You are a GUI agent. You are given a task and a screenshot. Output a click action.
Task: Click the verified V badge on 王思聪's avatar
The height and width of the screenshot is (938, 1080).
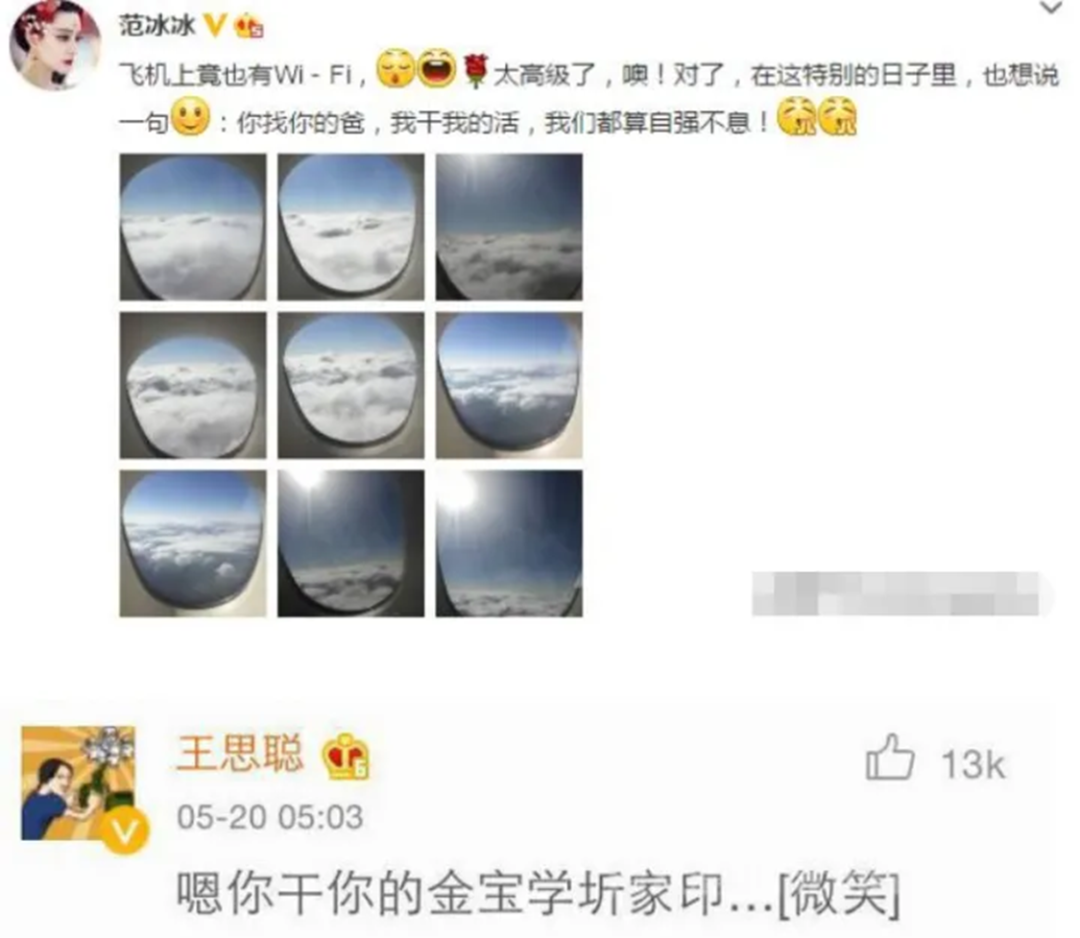tap(125, 831)
